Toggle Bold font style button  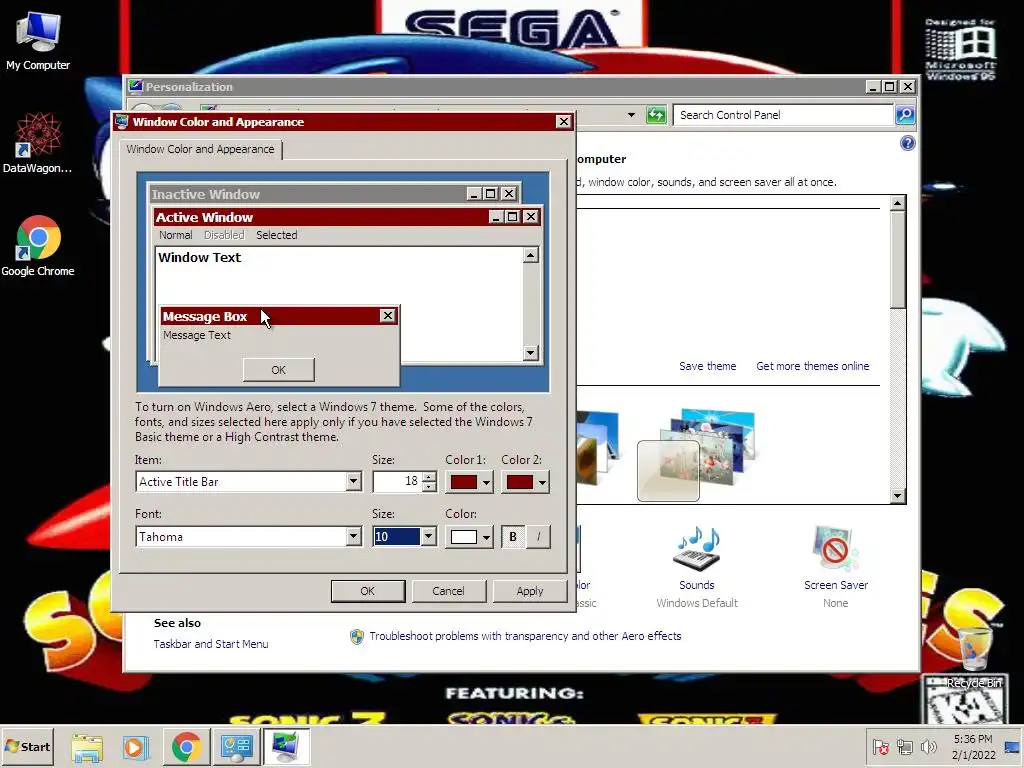513,537
